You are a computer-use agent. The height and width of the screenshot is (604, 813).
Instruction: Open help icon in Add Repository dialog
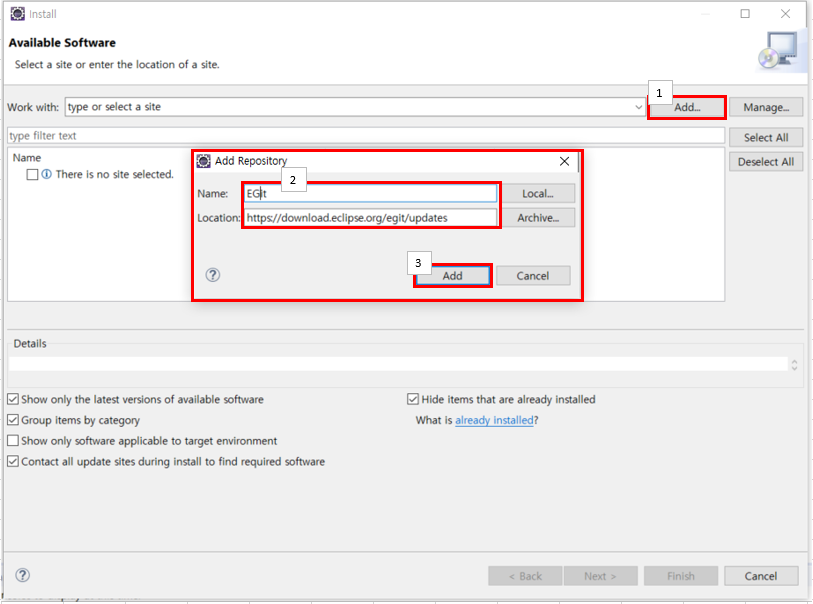point(213,275)
